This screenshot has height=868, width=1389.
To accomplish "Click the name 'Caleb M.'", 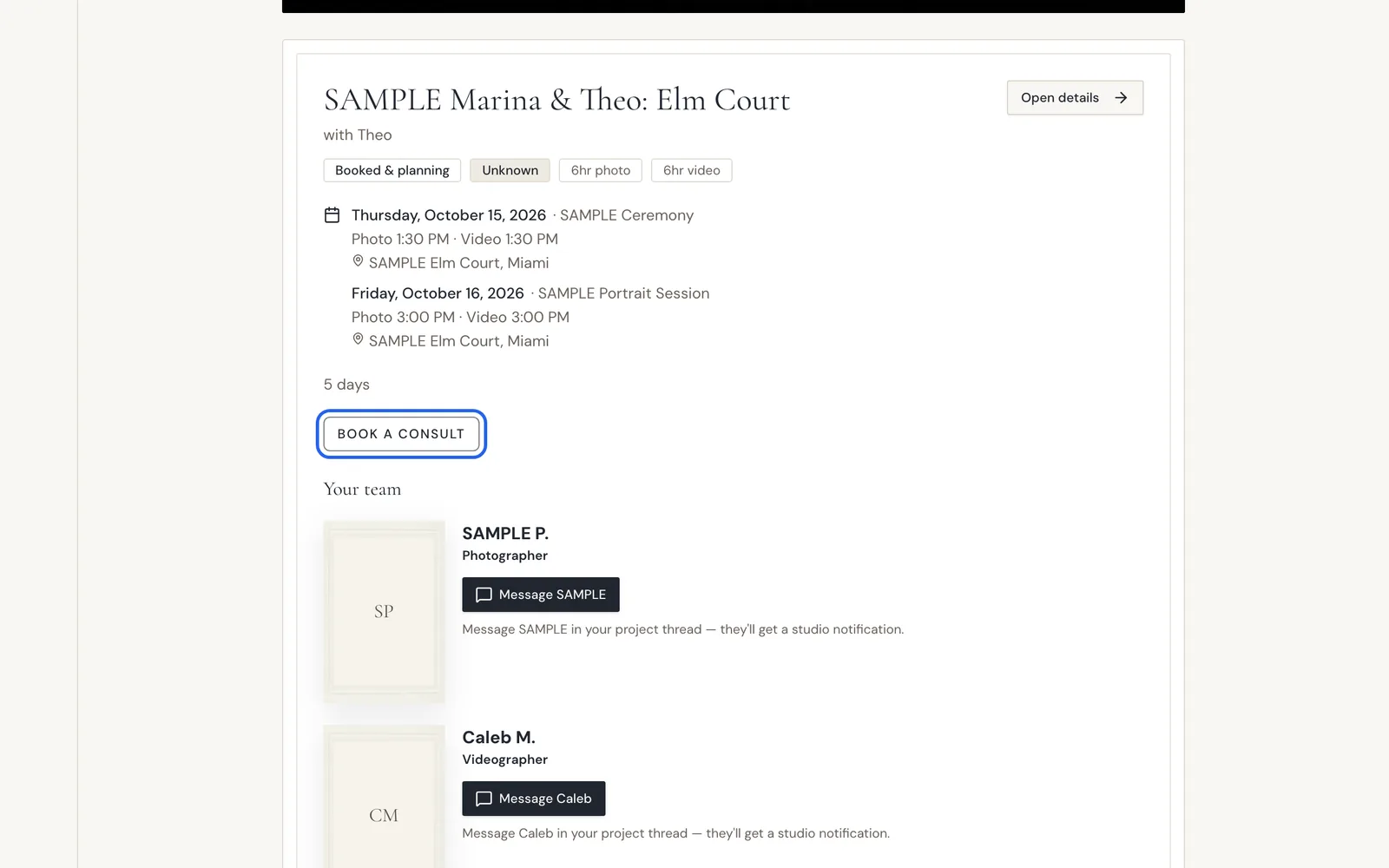I will (x=498, y=737).
